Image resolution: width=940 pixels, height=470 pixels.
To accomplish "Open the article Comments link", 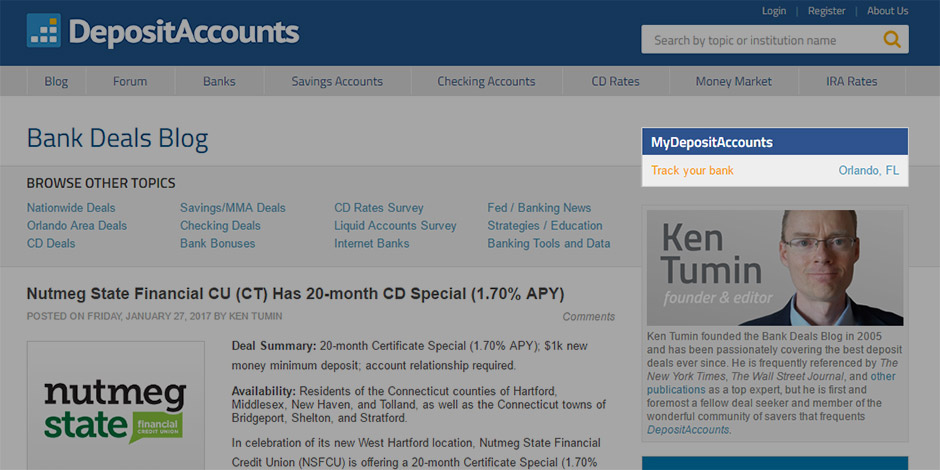I will (x=589, y=317).
